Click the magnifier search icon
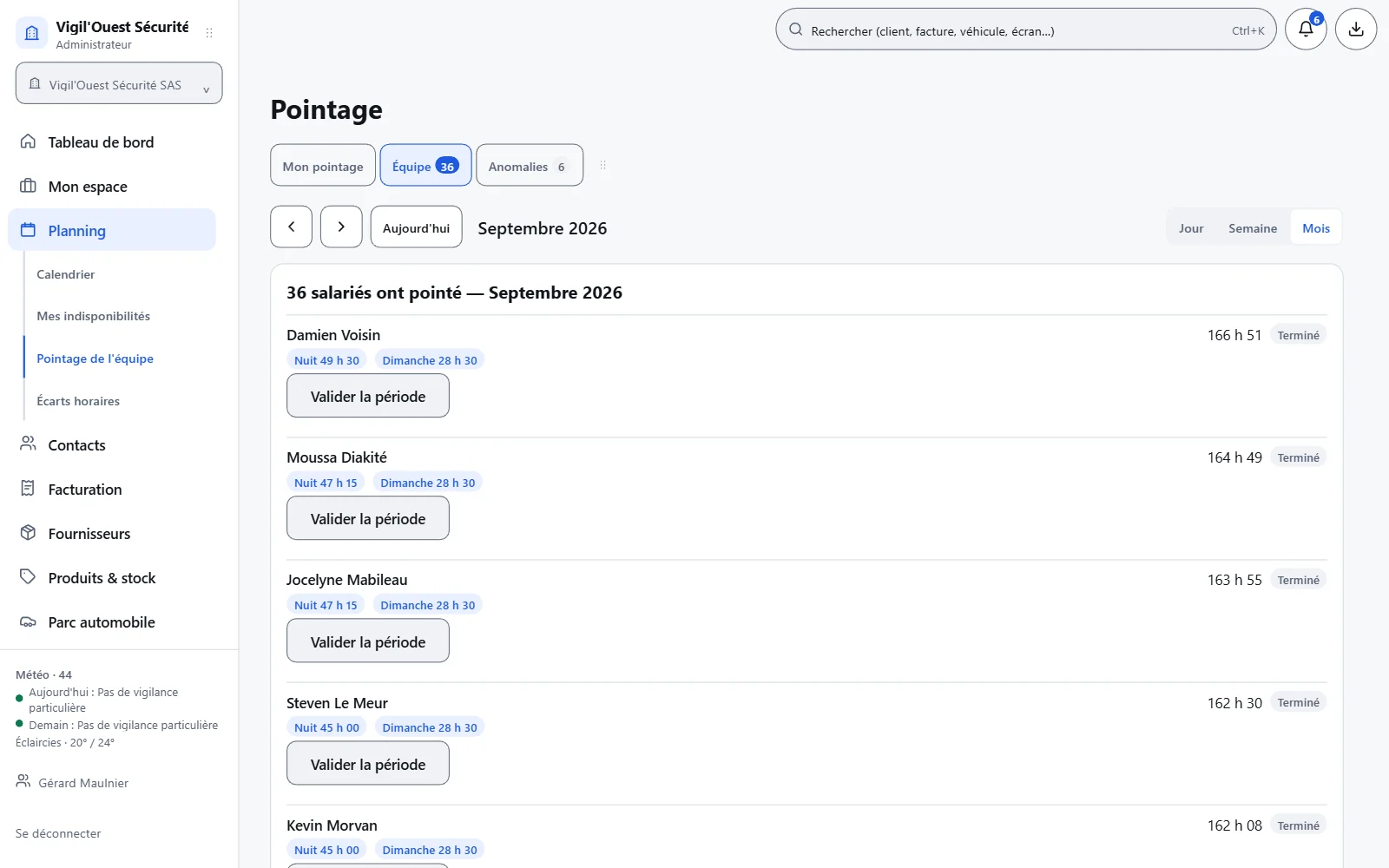This screenshot has width=1389, height=868. click(x=795, y=30)
